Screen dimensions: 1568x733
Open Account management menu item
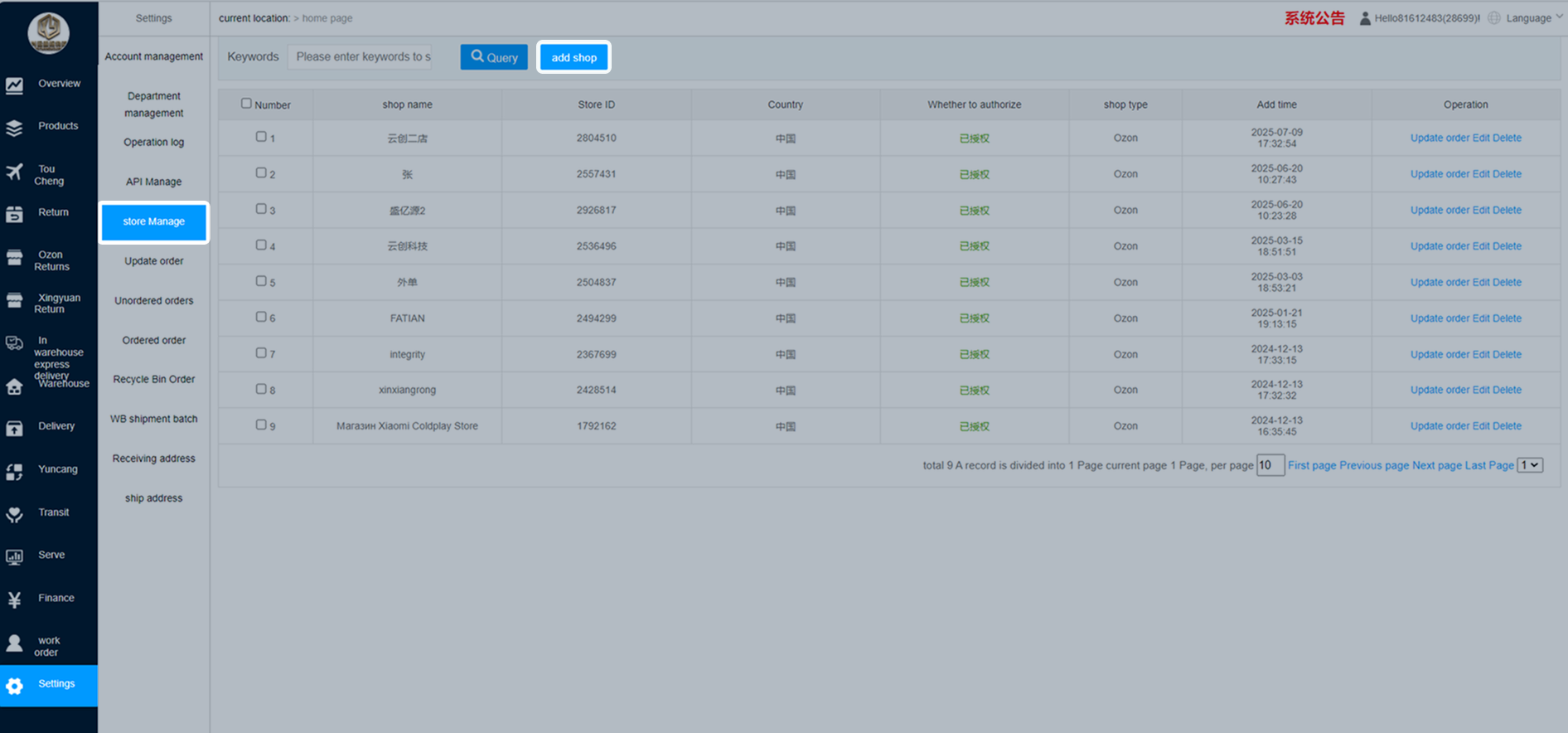[153, 56]
